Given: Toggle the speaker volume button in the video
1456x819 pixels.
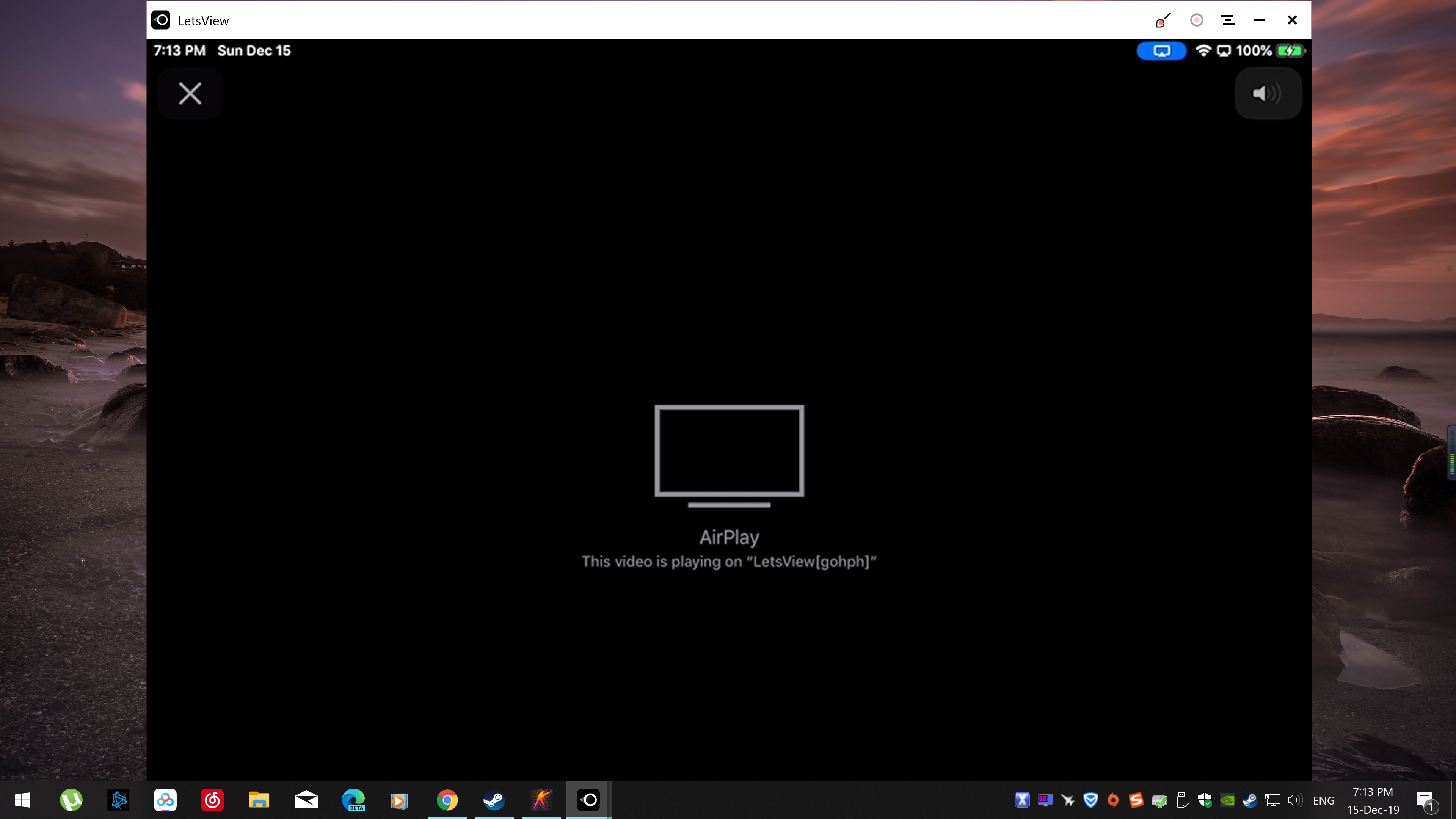Looking at the screenshot, I should pyautogui.click(x=1268, y=93).
